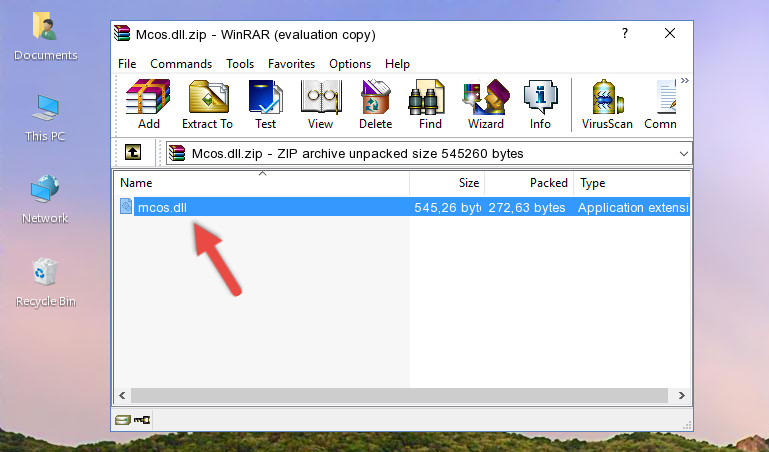
Task: Sort by the Type column header
Action: [x=632, y=183]
